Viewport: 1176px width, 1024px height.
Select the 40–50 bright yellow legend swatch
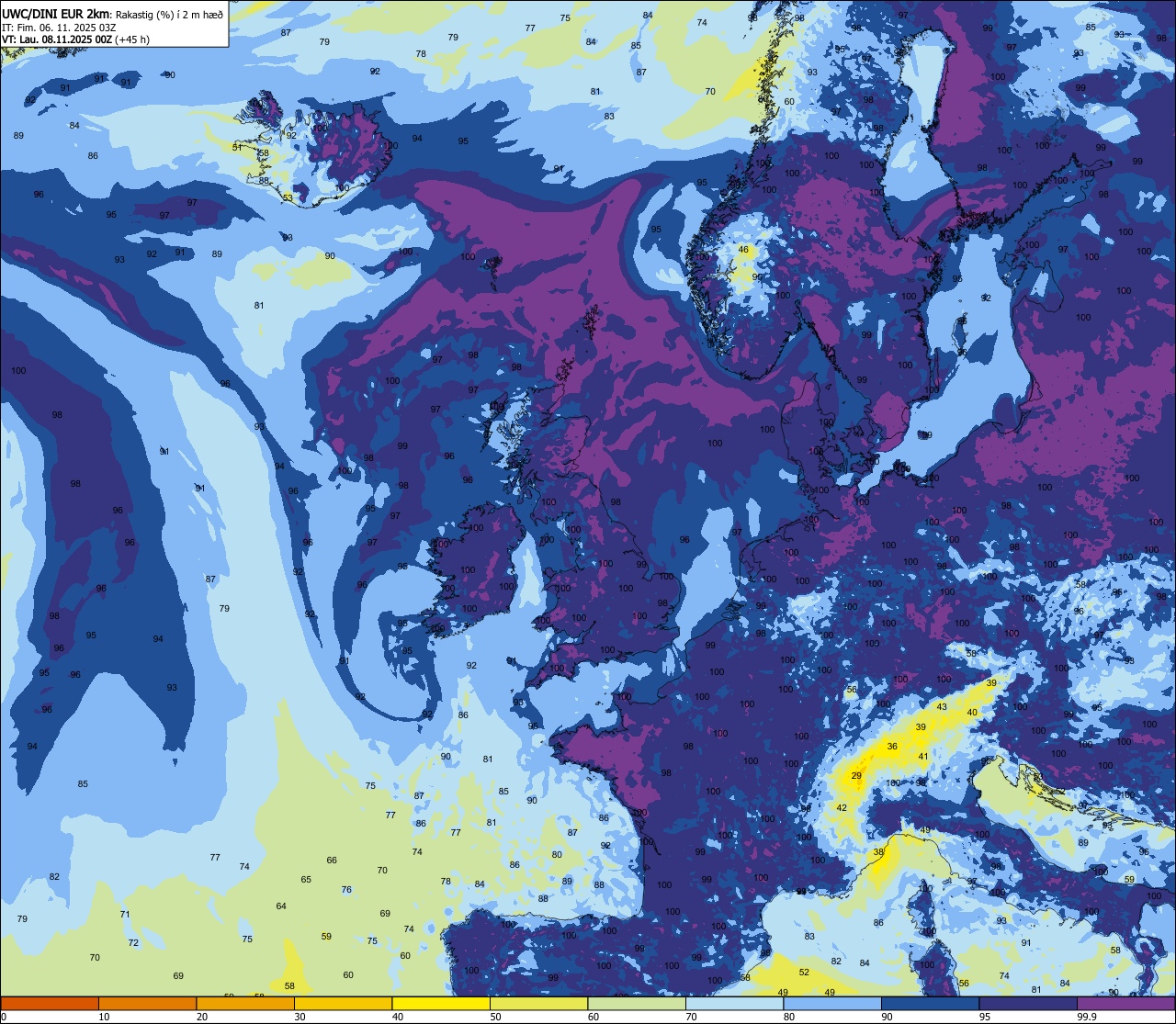click(441, 1003)
